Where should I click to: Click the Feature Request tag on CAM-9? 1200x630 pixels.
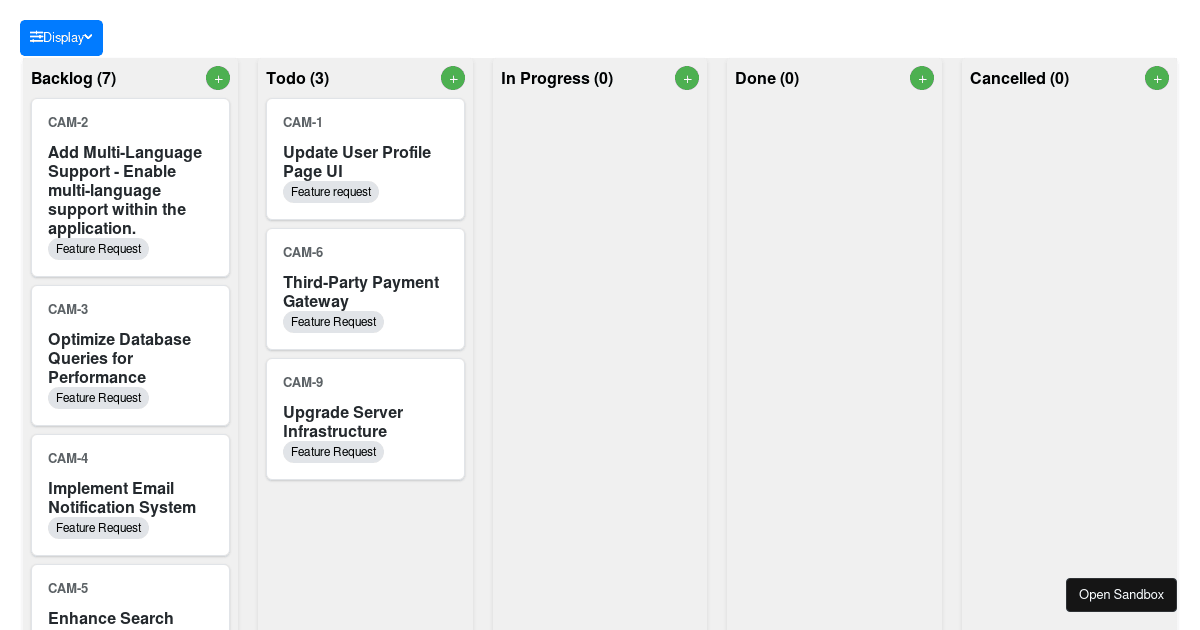pyautogui.click(x=334, y=452)
